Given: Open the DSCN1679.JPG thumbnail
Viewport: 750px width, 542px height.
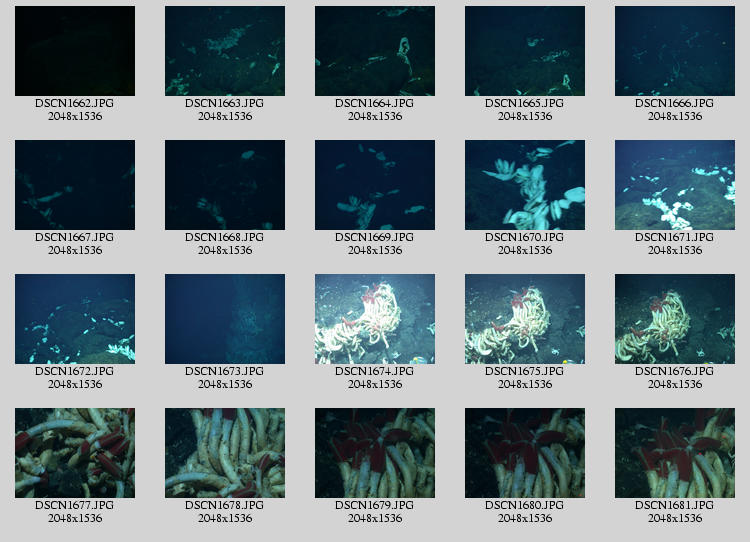Looking at the screenshot, I should 375,453.
